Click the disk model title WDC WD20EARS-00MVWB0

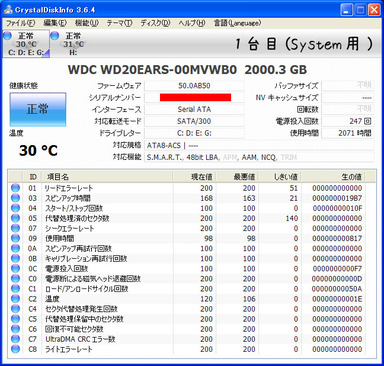[x=152, y=70]
